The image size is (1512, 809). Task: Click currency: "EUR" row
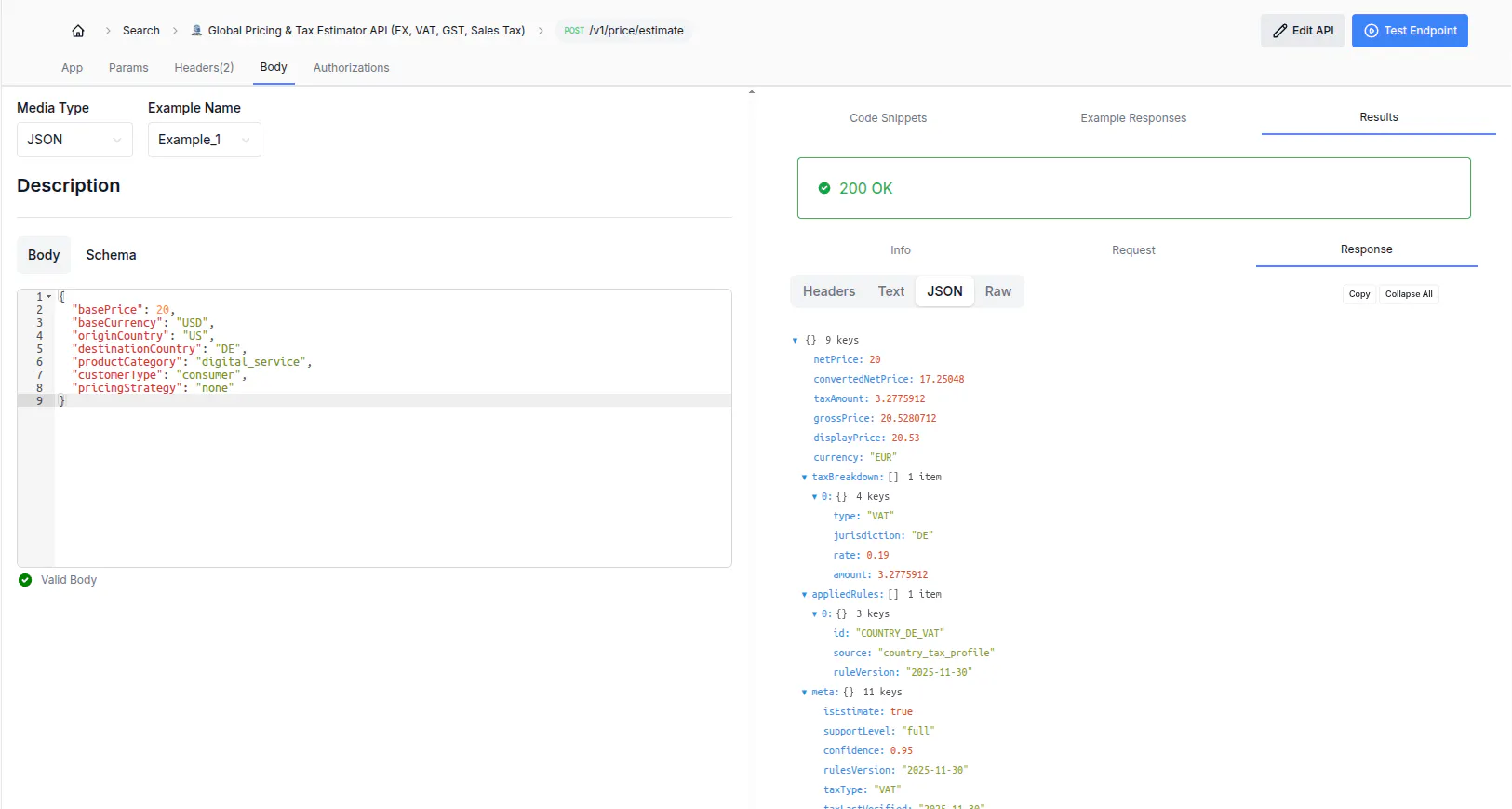[855, 457]
